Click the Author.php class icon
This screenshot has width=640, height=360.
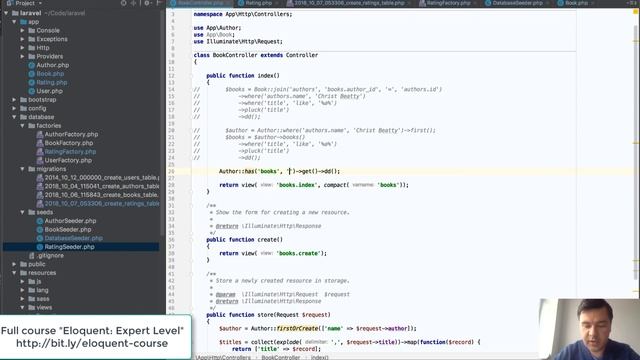pos(31,65)
